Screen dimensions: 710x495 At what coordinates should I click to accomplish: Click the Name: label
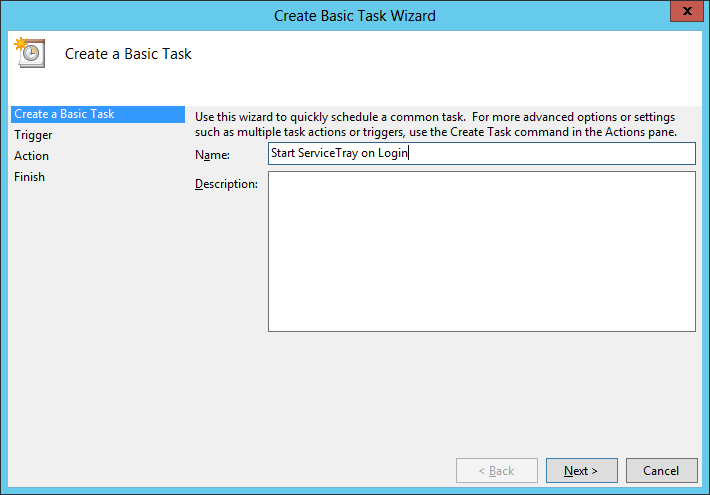tap(212, 155)
